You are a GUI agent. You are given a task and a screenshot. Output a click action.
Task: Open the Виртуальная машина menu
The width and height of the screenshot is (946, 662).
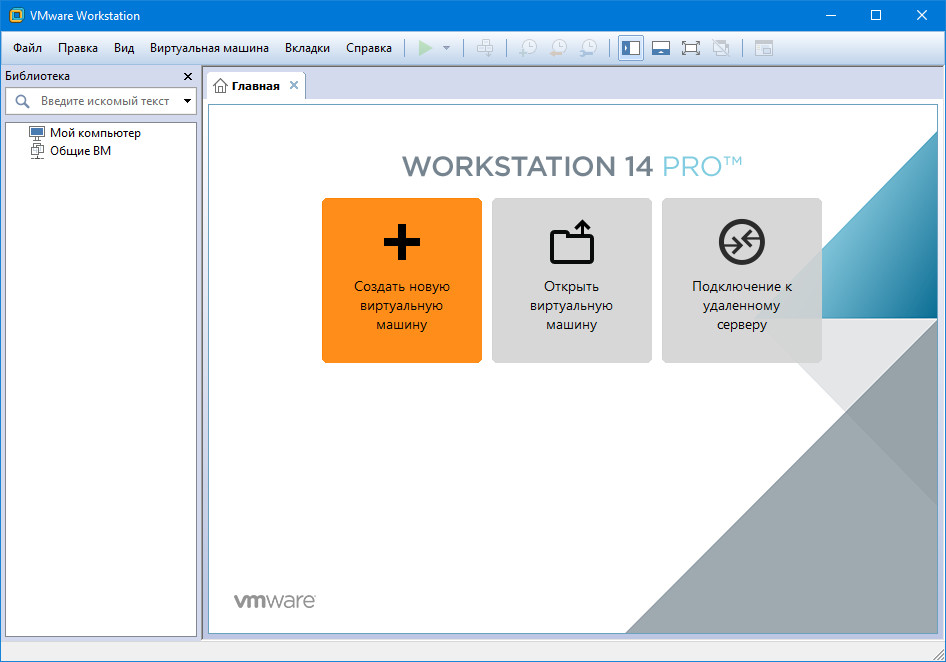tap(209, 48)
